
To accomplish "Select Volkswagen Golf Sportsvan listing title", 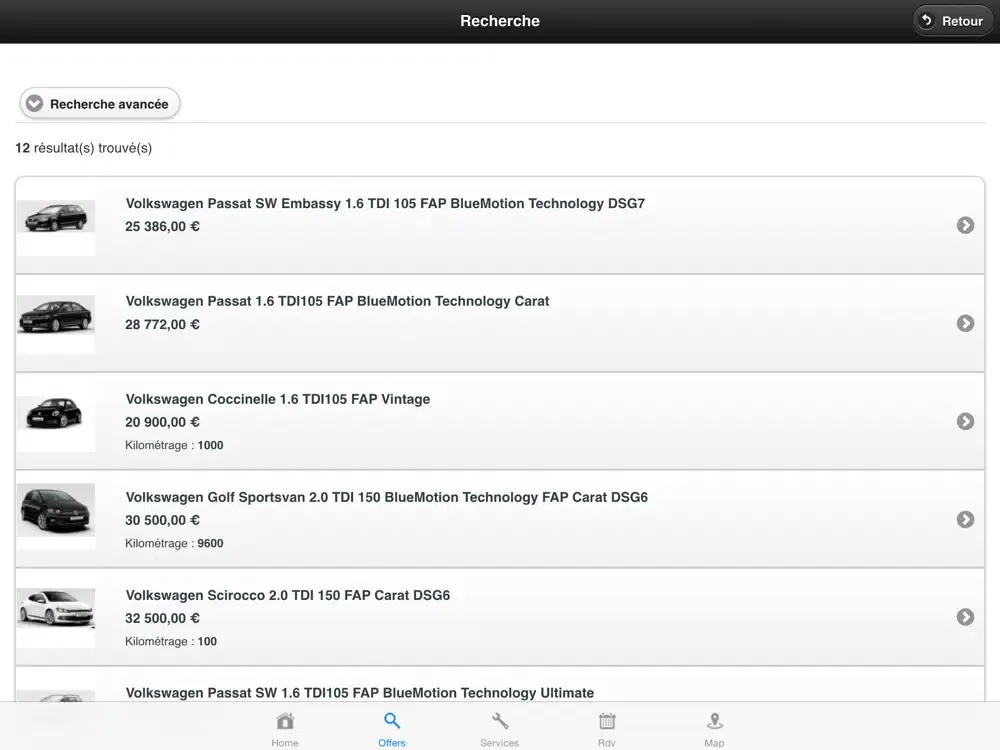I will point(386,497).
